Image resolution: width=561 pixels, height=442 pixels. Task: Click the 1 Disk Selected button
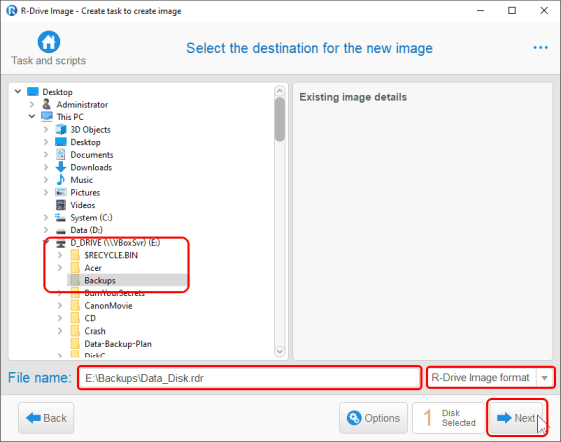pyautogui.click(x=449, y=418)
